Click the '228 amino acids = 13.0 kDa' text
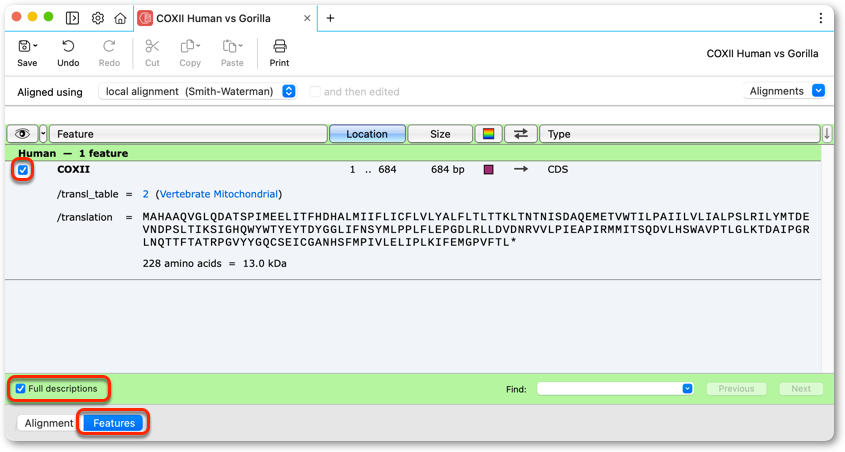845x452 pixels. pos(214,263)
